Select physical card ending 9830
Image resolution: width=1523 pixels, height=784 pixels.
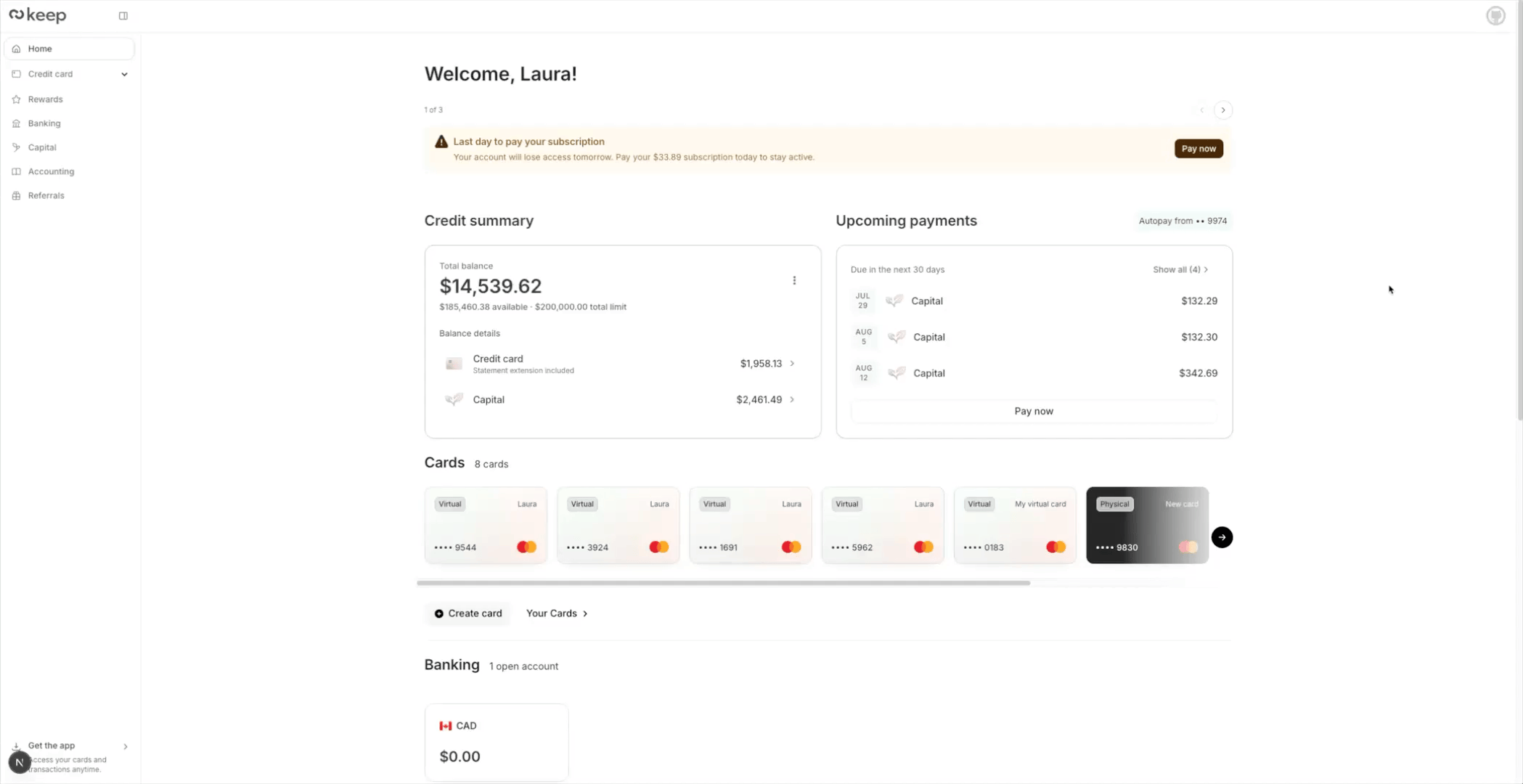click(1147, 525)
